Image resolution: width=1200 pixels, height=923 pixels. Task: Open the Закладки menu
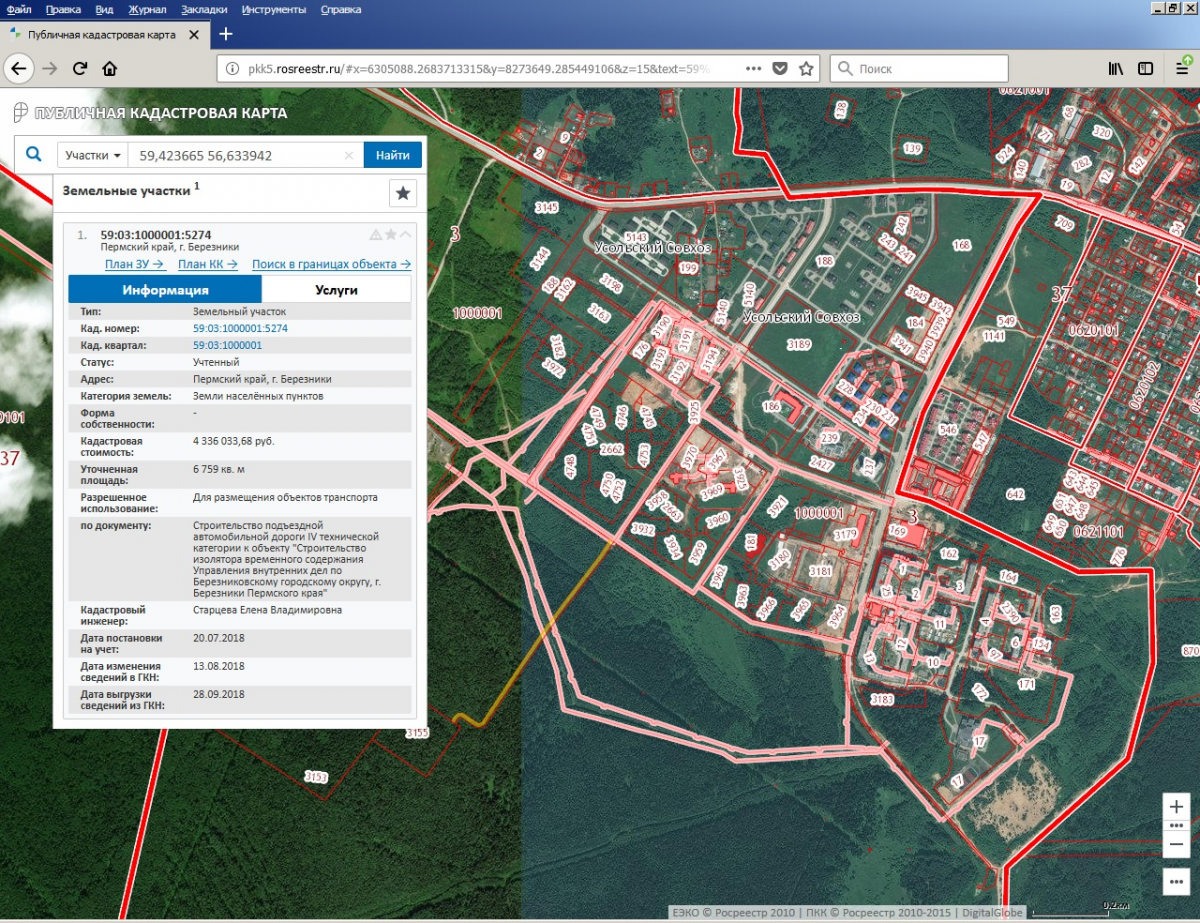[203, 9]
